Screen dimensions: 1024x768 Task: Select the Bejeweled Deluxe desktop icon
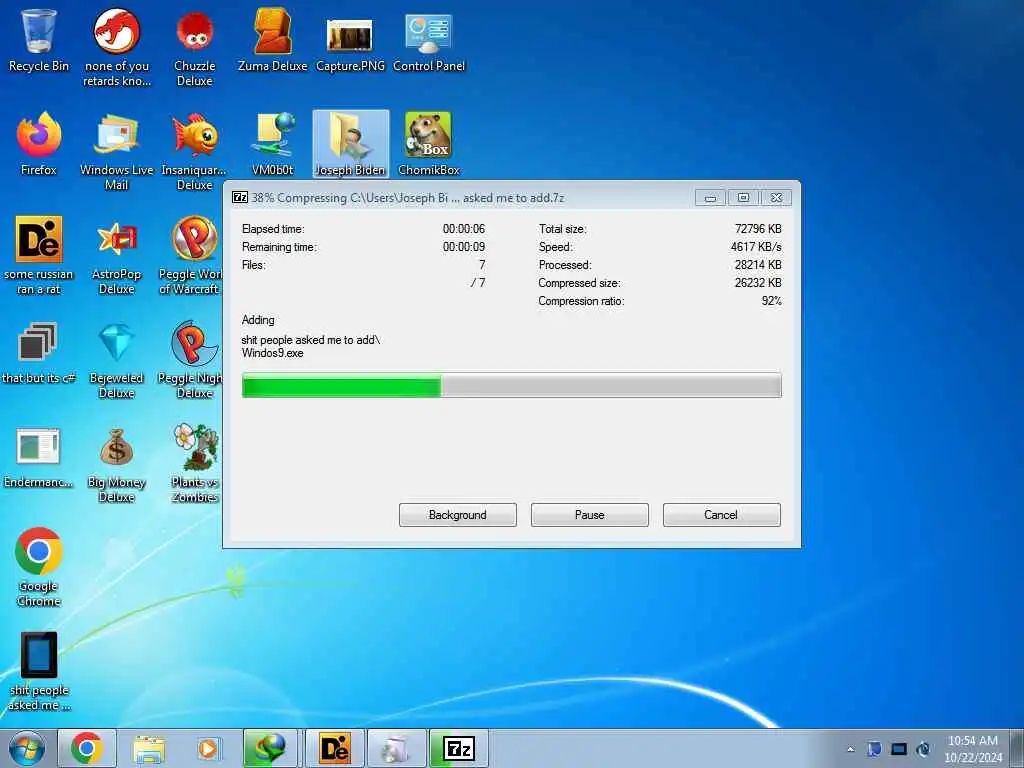point(116,360)
